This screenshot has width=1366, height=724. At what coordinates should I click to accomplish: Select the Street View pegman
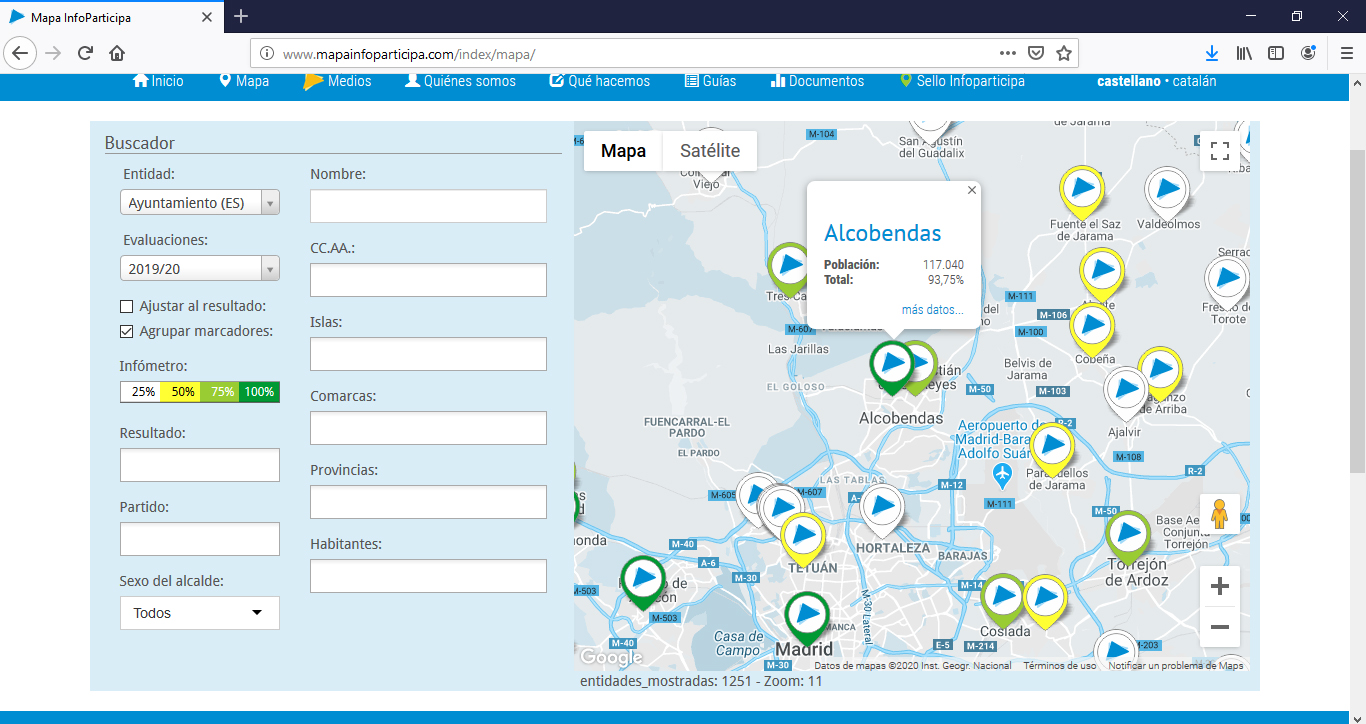point(1220,514)
